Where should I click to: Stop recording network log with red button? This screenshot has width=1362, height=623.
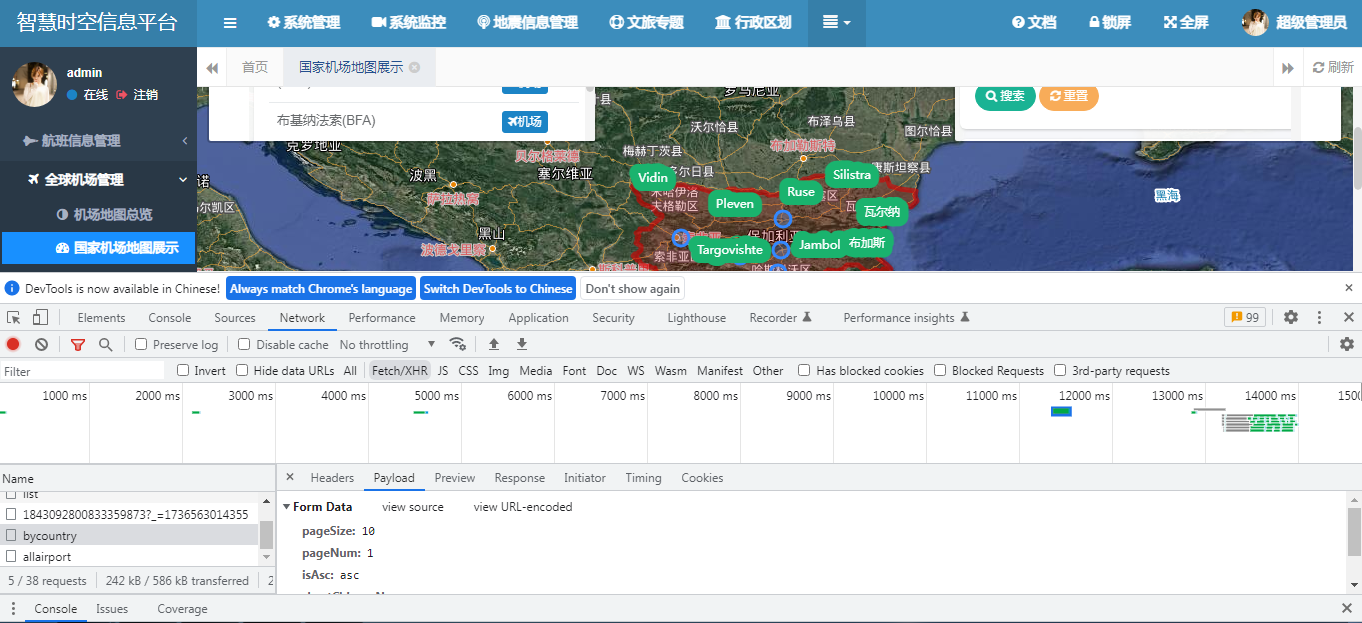click(x=13, y=344)
